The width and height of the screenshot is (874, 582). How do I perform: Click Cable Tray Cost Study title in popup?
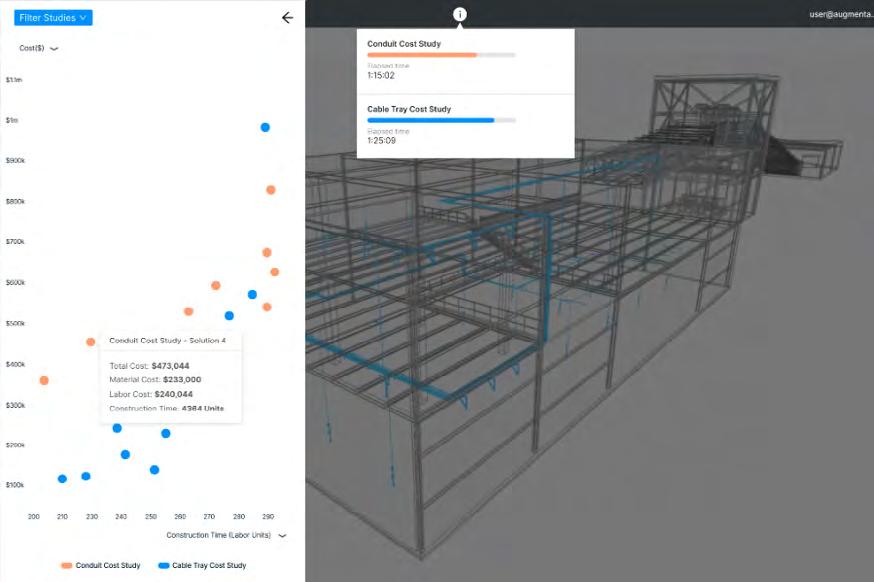(409, 109)
